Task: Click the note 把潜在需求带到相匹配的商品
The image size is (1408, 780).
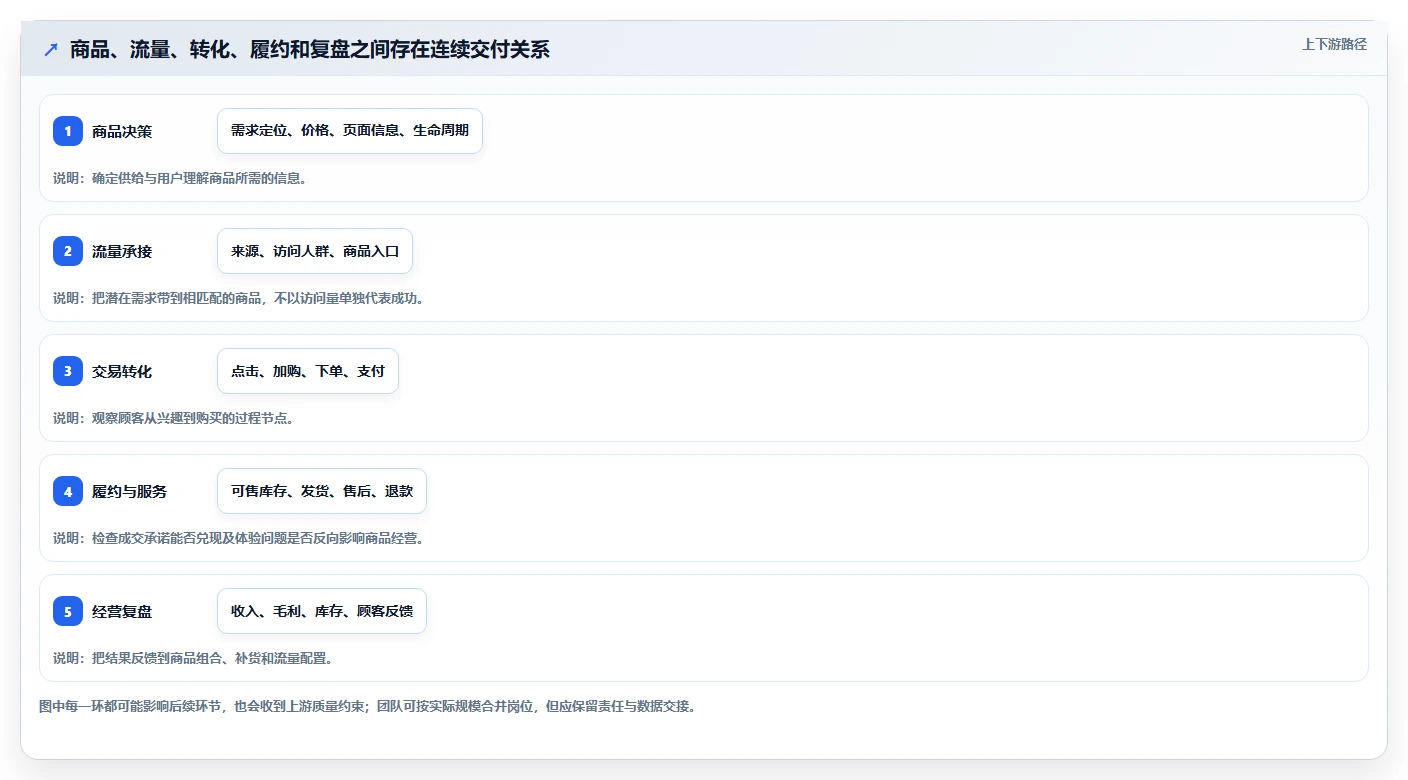Action: click(239, 298)
